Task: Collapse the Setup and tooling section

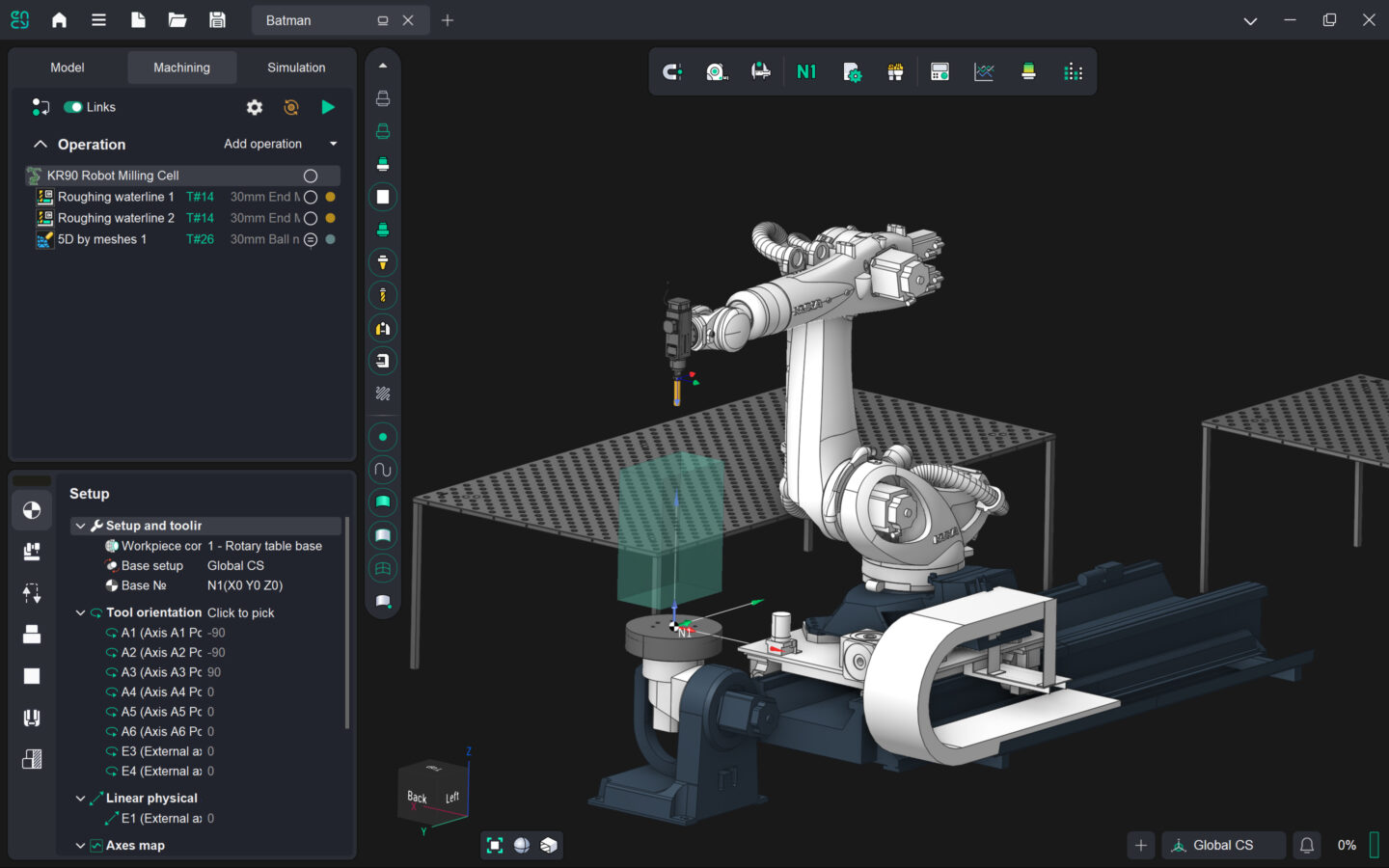Action: (81, 526)
